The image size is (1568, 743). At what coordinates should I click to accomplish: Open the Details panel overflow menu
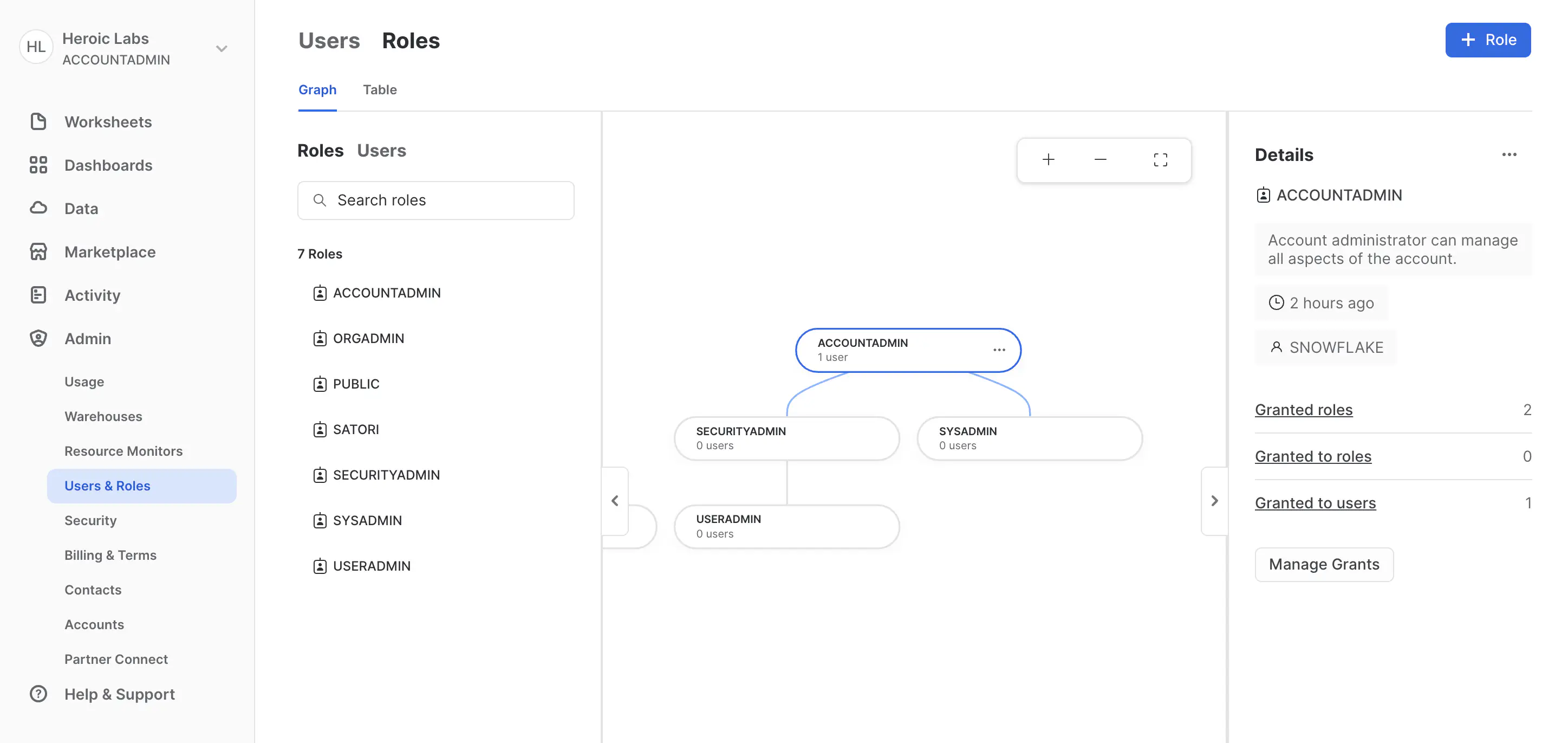[1509, 154]
